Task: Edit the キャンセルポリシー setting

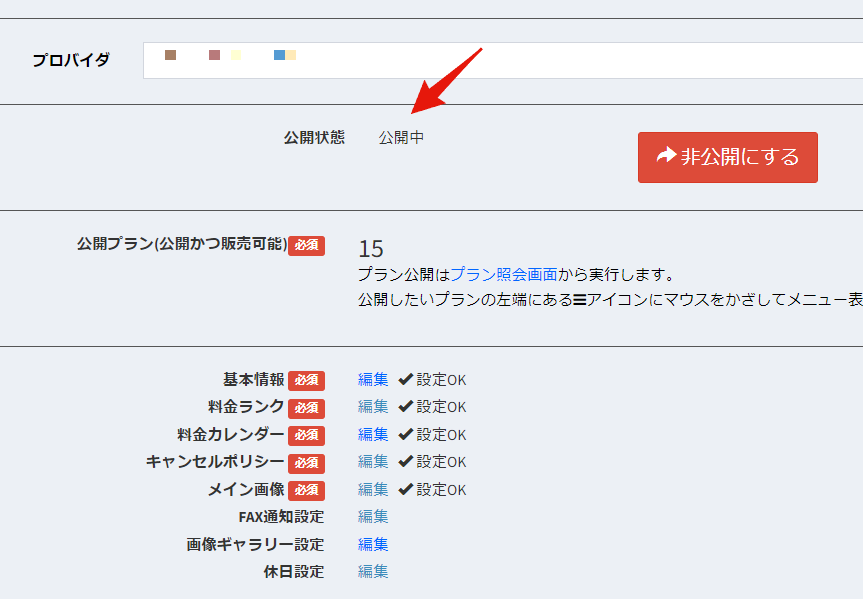Action: pyautogui.click(x=373, y=461)
